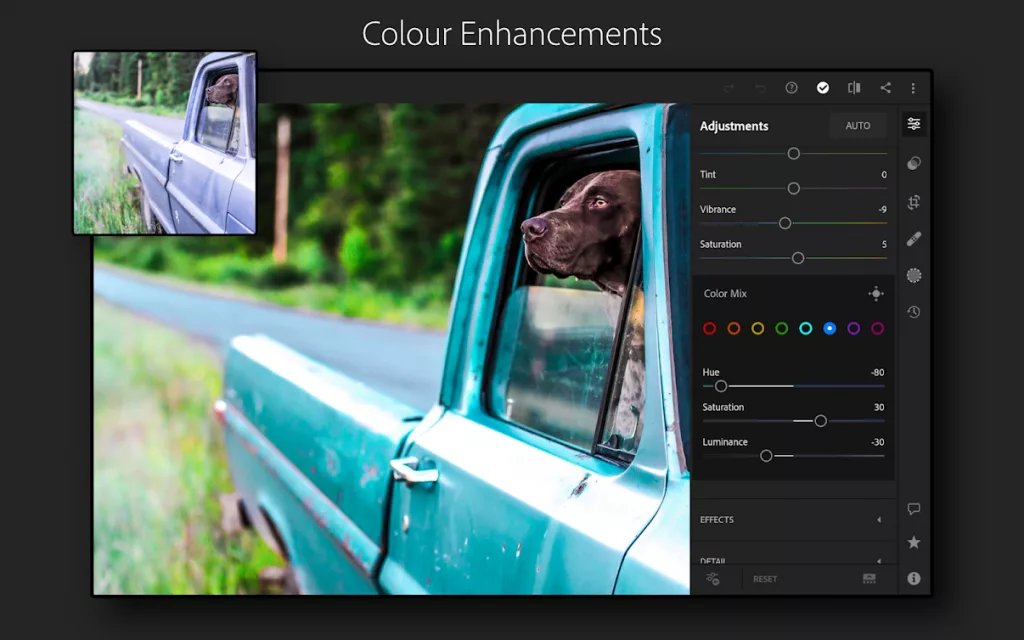Confirm edits with the checkmark icon

pos(823,88)
